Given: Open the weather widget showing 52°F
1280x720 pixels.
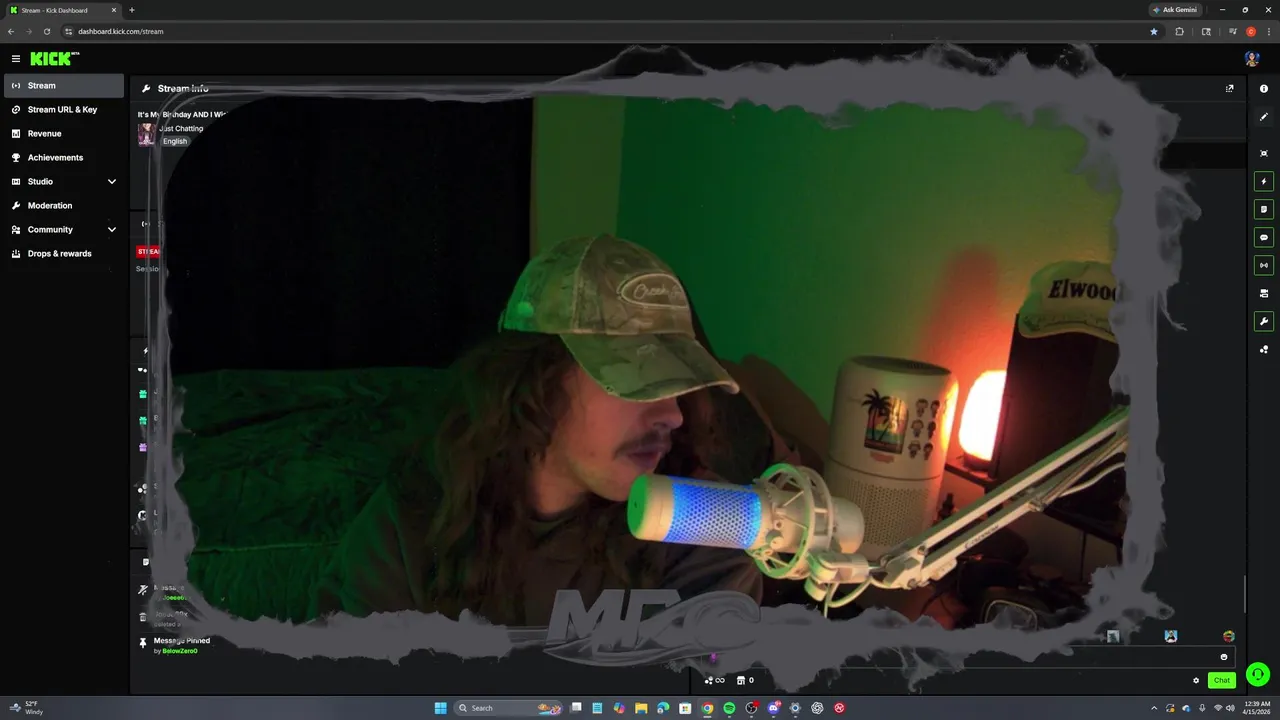Looking at the screenshot, I should point(24,708).
